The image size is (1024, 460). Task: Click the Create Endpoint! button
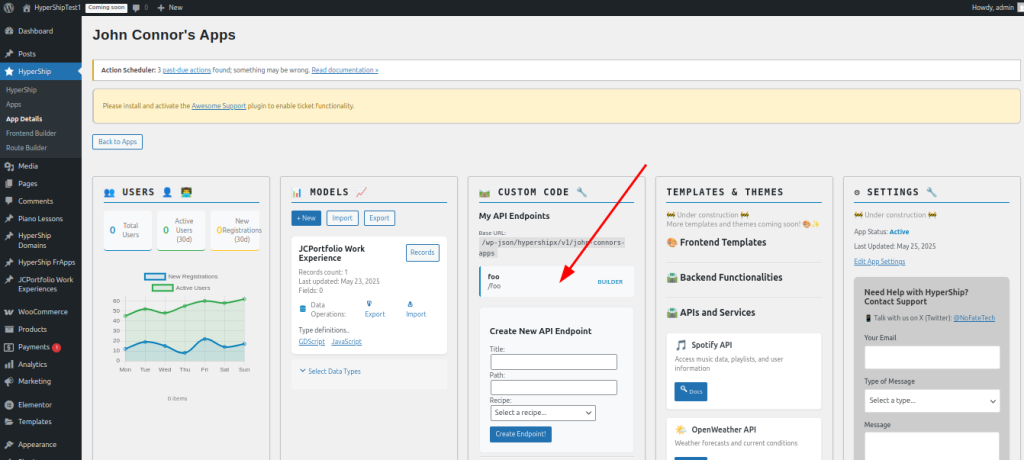520,434
